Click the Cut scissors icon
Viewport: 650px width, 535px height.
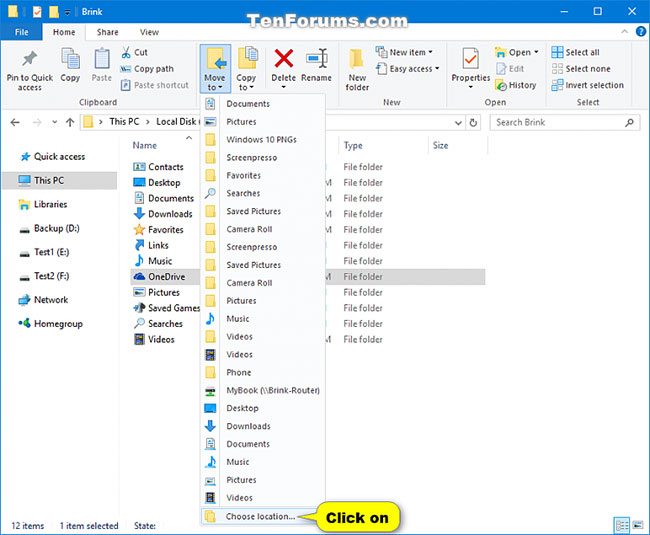126,52
